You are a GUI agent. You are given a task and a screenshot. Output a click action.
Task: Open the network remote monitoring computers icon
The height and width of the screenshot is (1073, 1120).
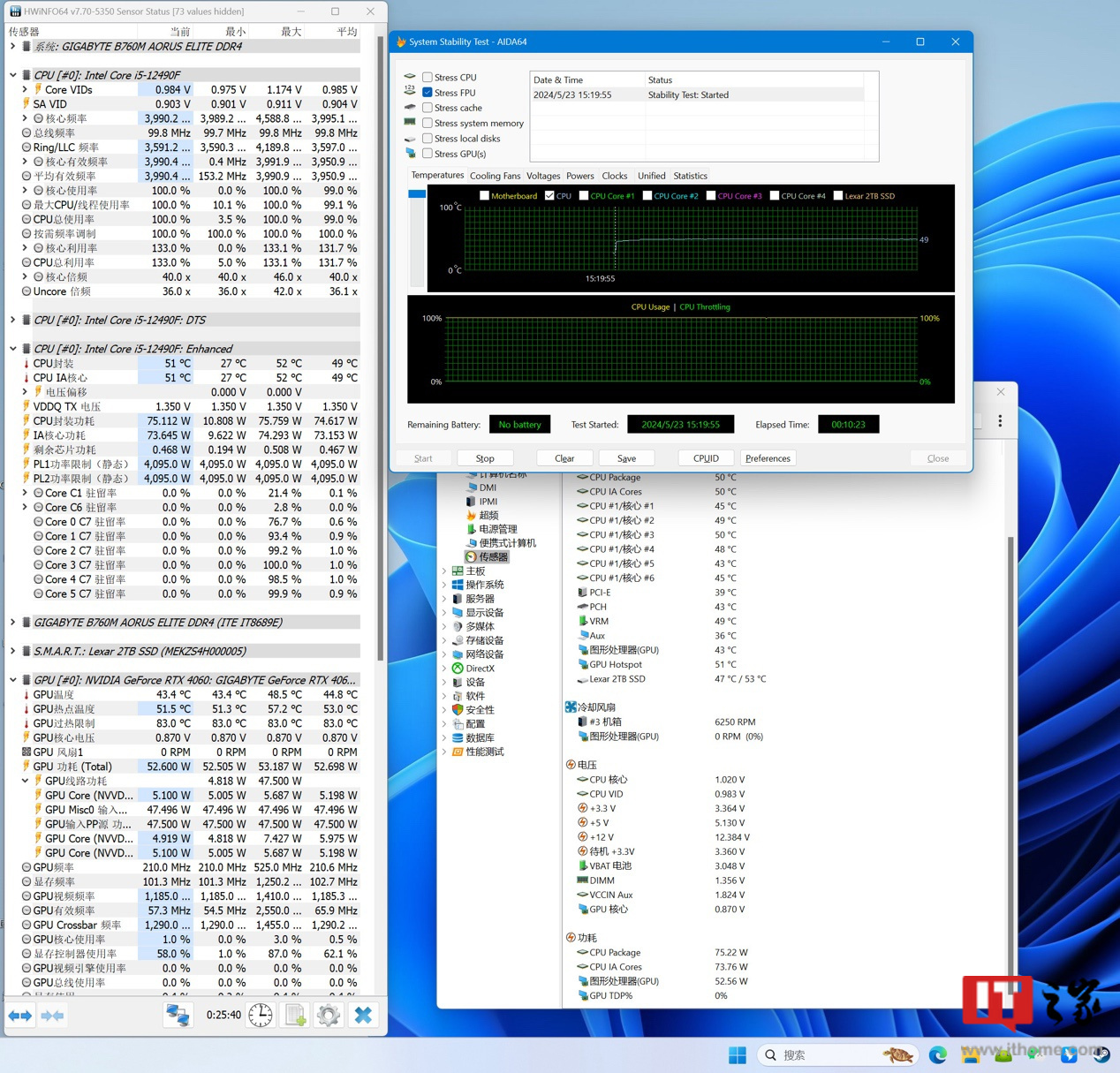(x=178, y=1016)
